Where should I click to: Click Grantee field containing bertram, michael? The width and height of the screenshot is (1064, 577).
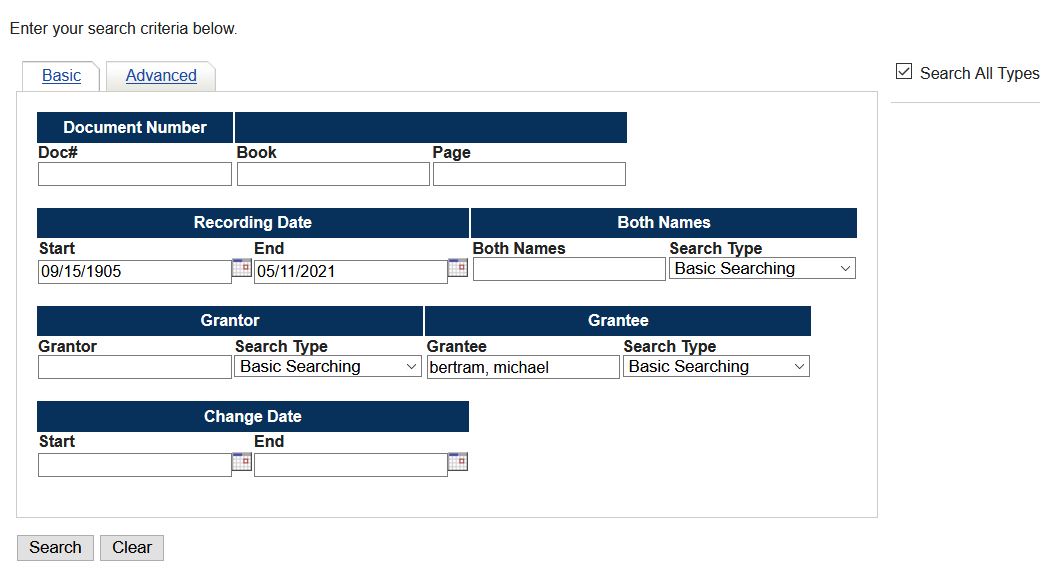523,367
